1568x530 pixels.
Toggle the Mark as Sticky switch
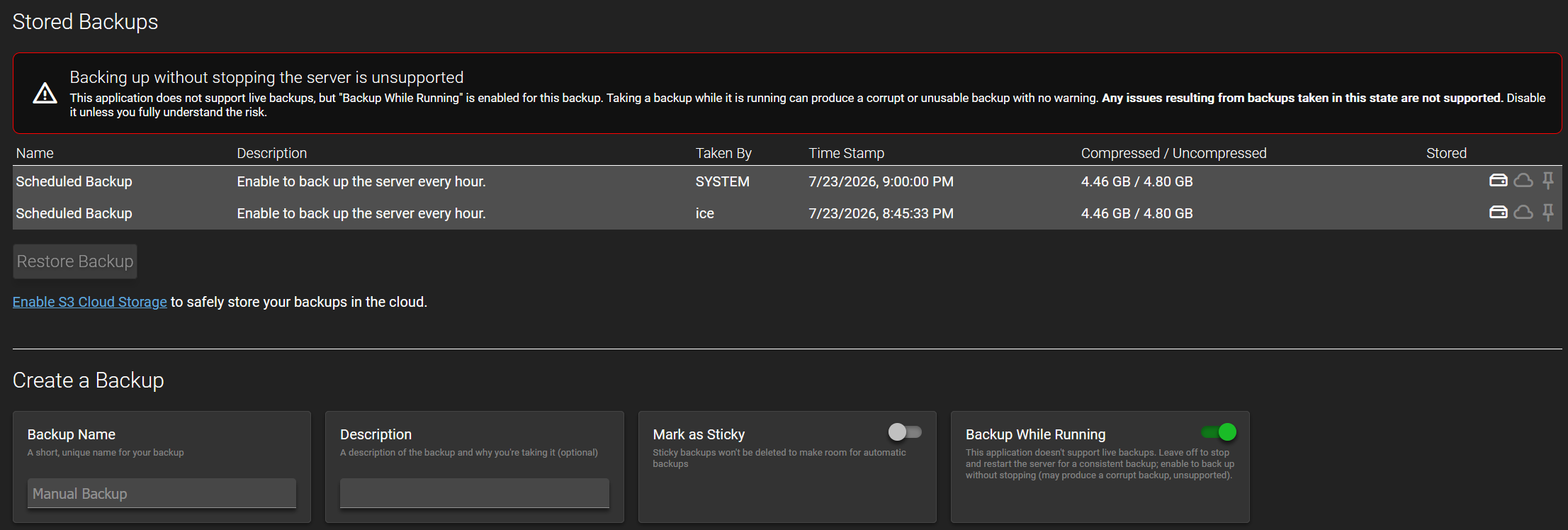tap(905, 432)
